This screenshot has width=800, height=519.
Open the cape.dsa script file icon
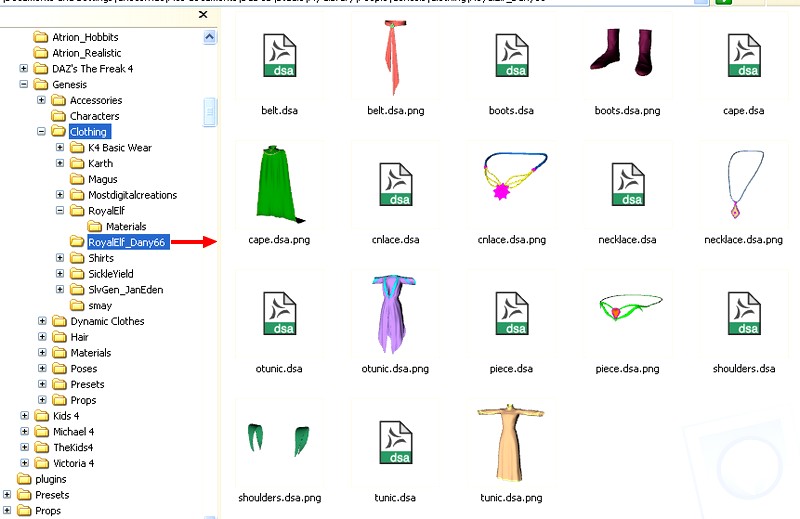coord(744,55)
